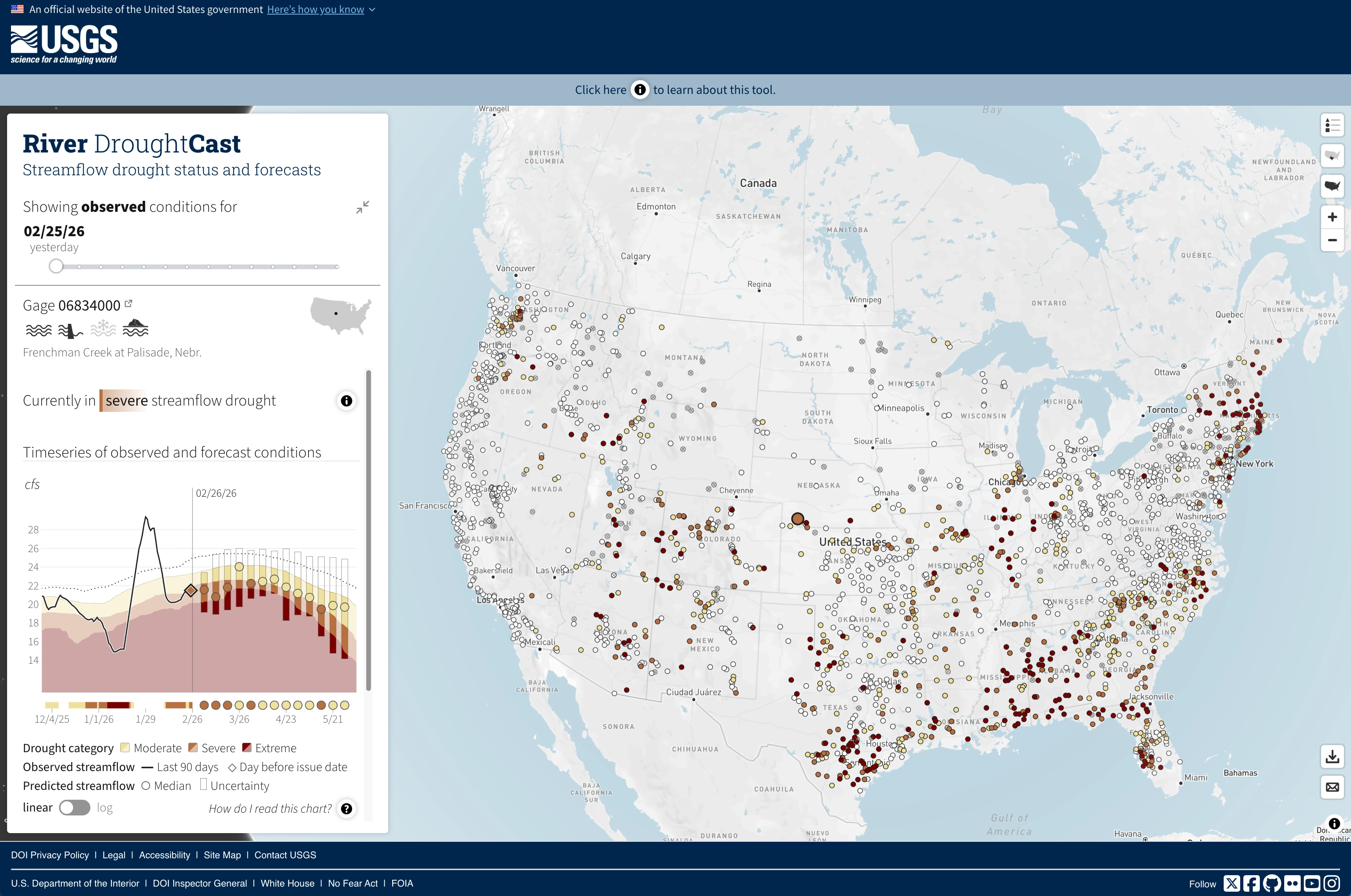Open USGS GitHub page
The height and width of the screenshot is (896, 1351).
click(1272, 883)
